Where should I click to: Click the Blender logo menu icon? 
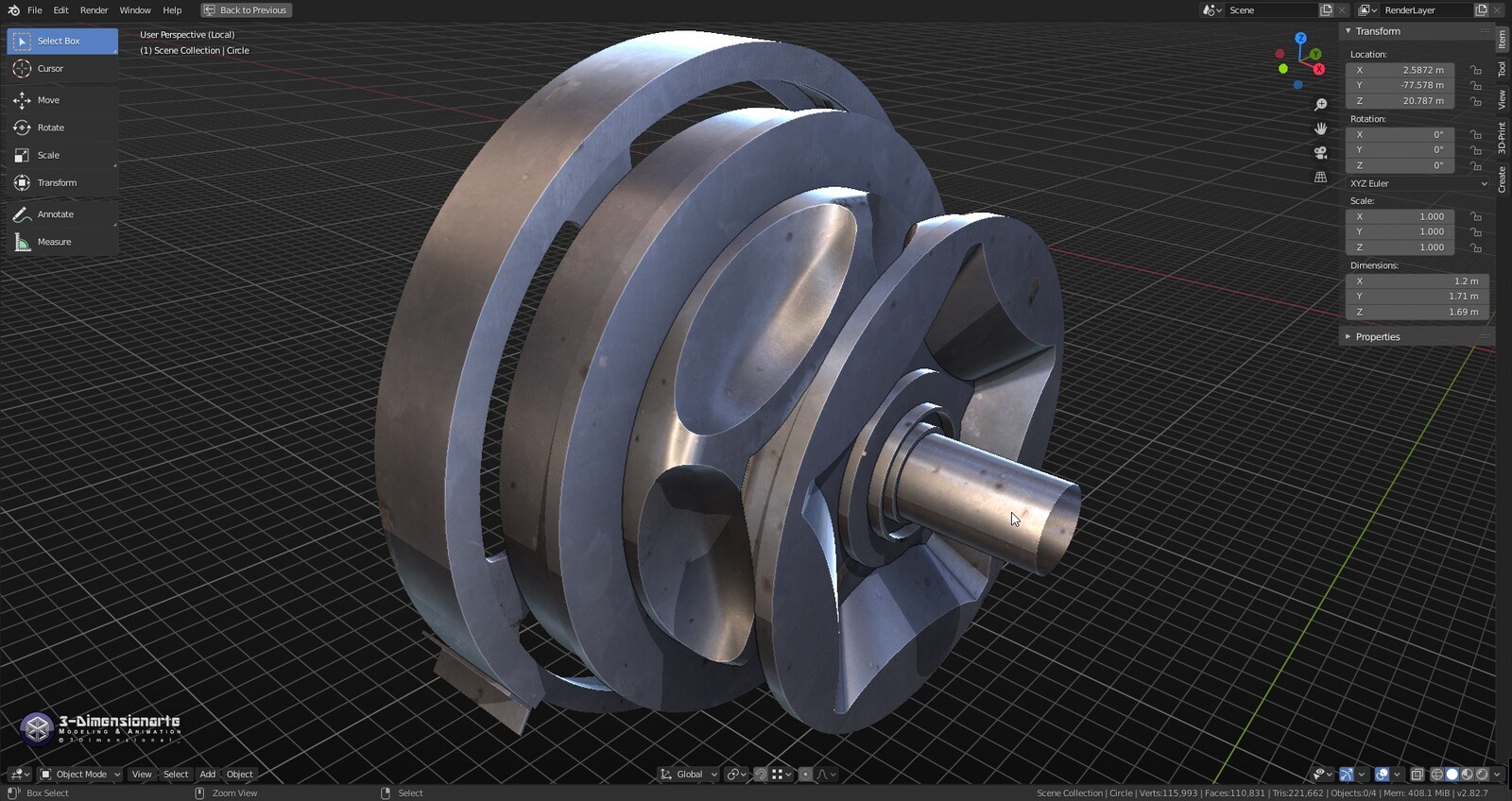13,9
